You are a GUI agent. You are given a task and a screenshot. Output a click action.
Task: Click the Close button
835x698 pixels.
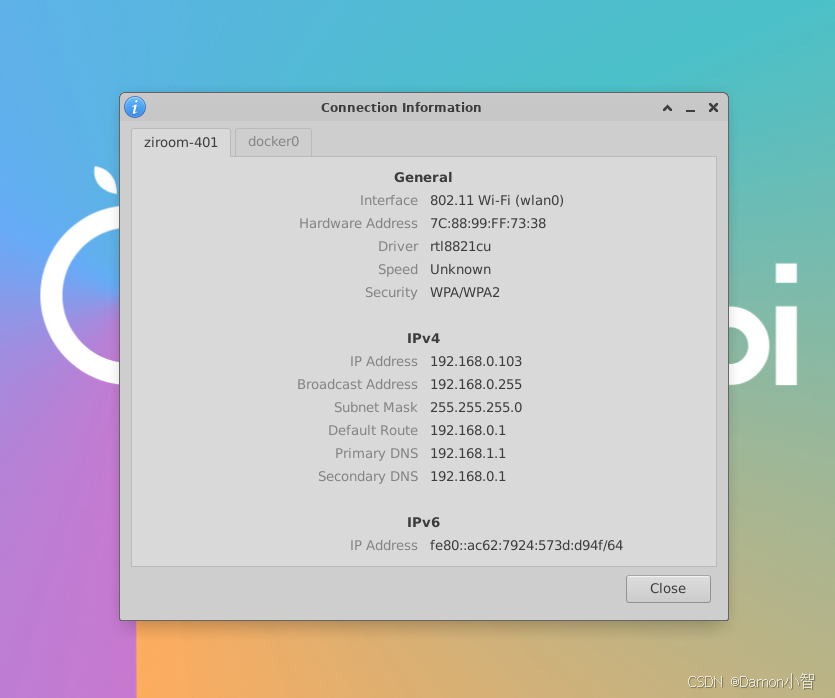click(668, 588)
